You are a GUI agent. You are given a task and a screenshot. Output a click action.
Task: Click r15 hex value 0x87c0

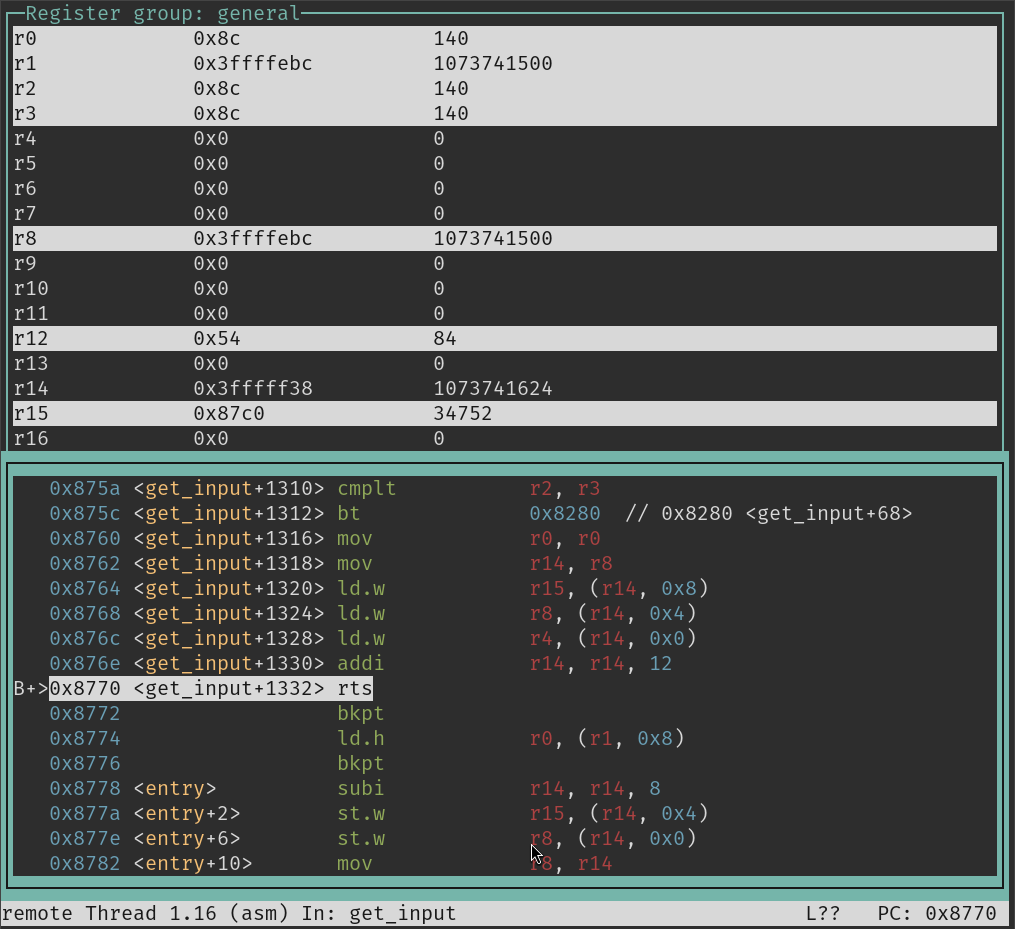[x=229, y=414]
